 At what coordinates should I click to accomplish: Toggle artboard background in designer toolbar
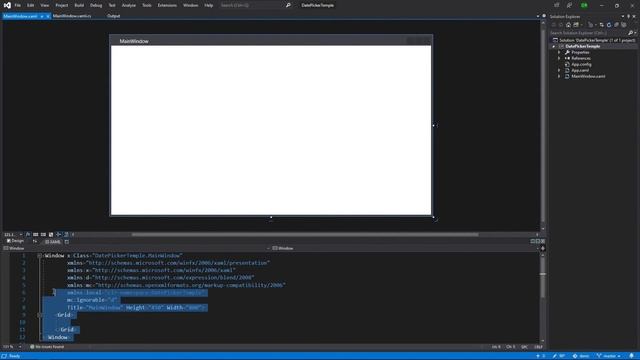coord(51,235)
